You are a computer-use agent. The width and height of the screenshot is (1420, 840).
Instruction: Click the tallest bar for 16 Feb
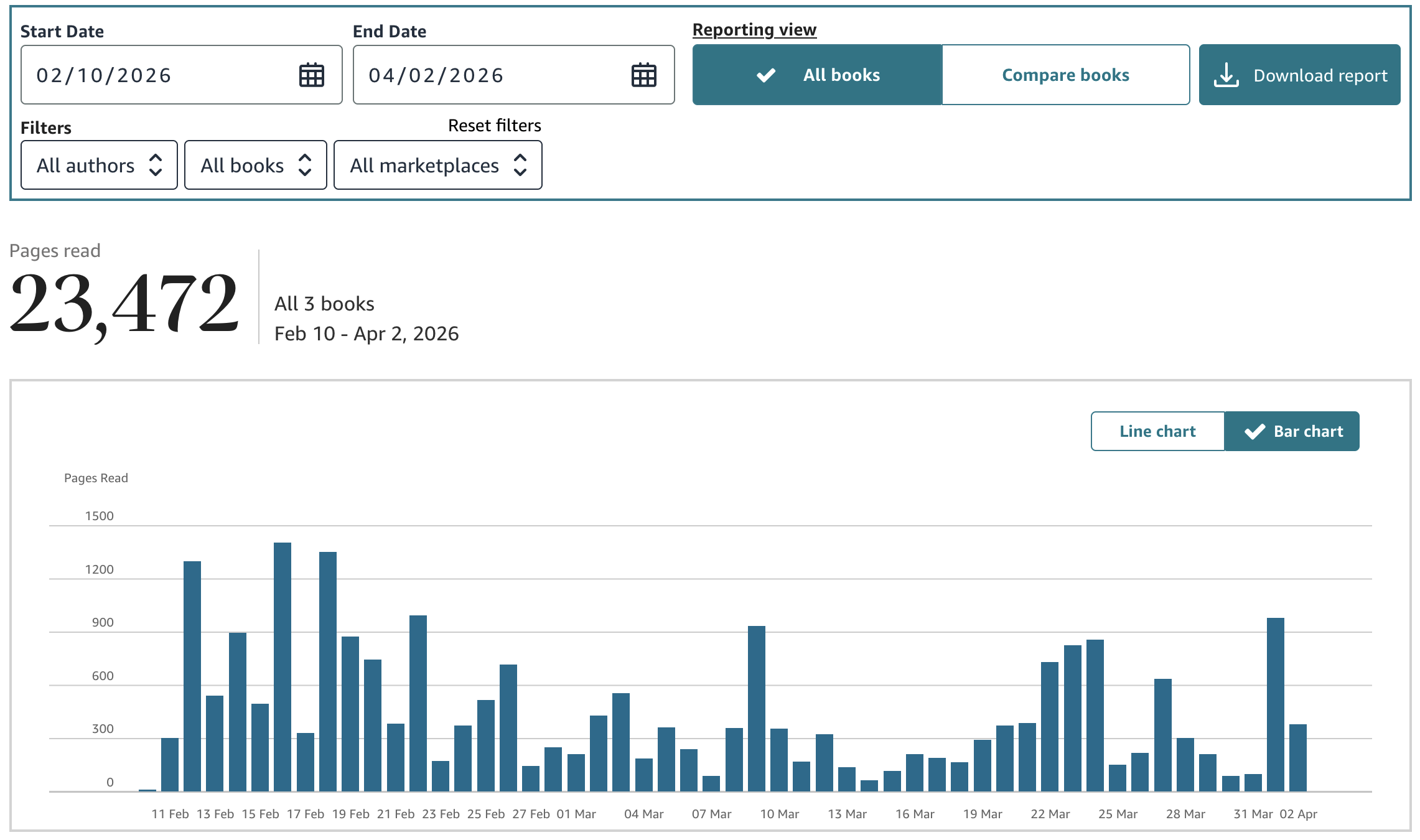(283, 666)
